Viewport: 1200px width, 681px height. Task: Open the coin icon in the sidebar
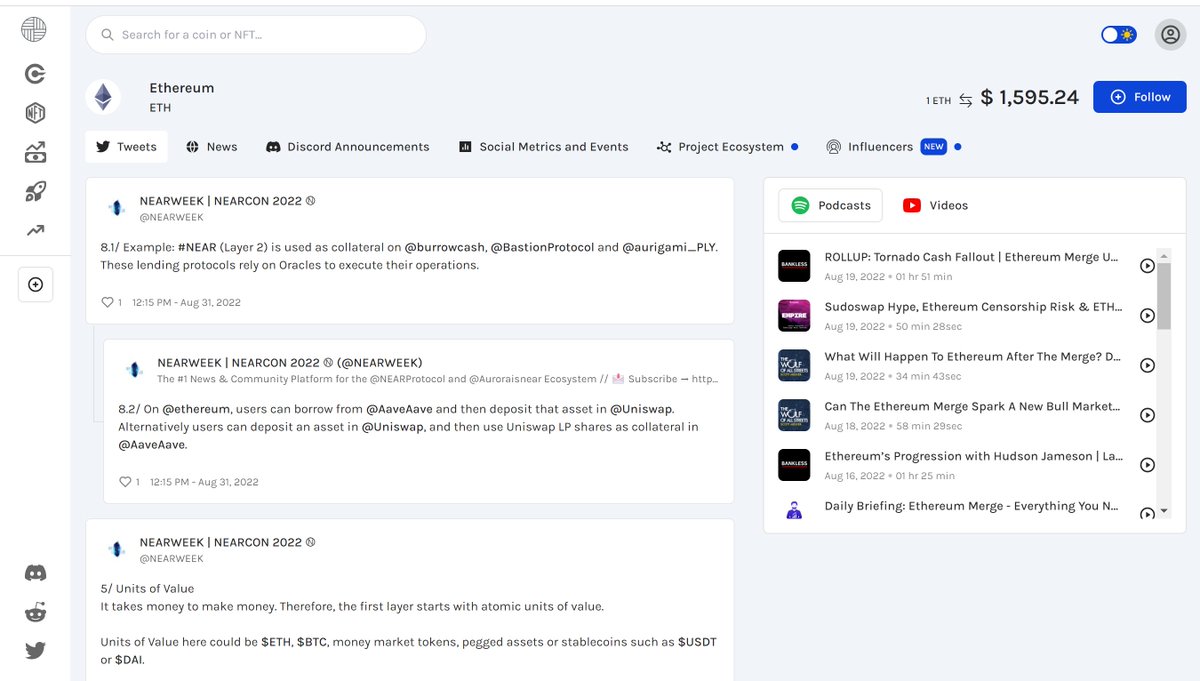tap(35, 74)
